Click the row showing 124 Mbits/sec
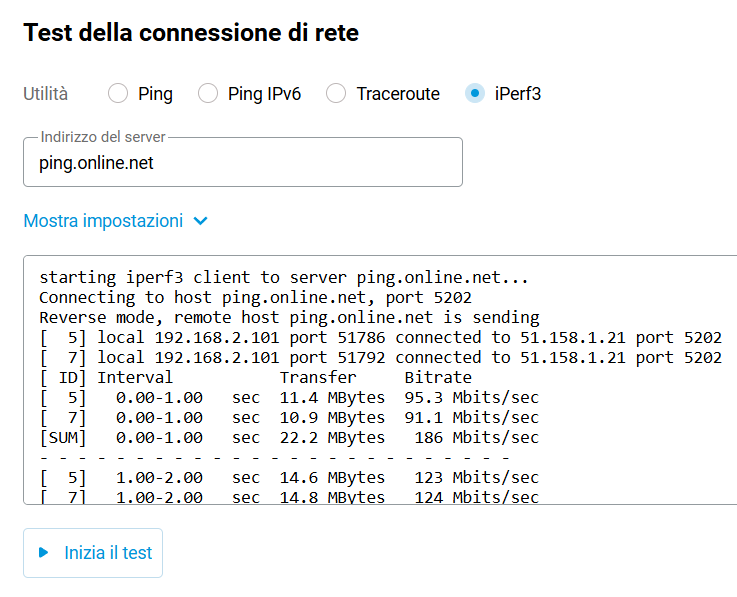Screen dimensions: 737x597 pos(289,496)
